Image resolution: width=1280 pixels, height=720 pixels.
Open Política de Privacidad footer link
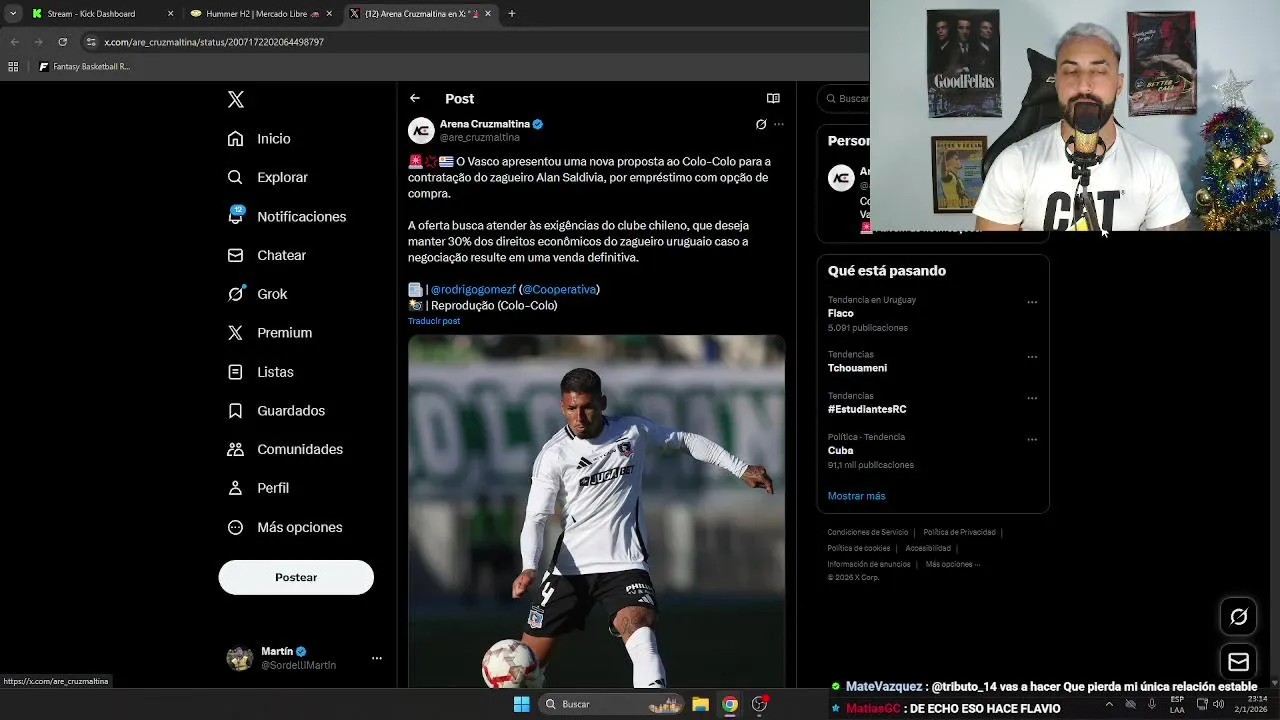coord(959,532)
